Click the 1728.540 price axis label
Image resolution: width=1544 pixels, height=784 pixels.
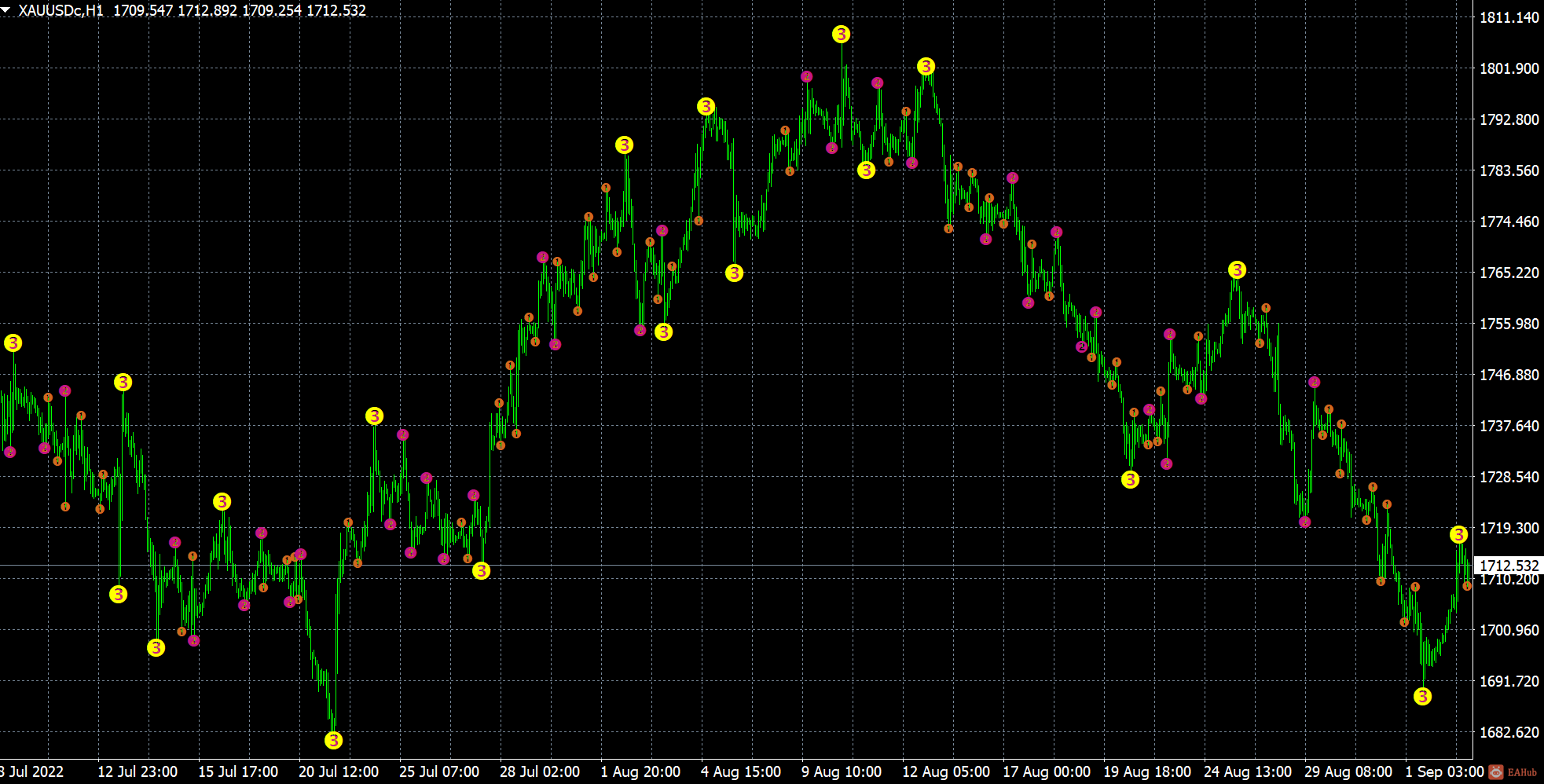coord(1509,477)
